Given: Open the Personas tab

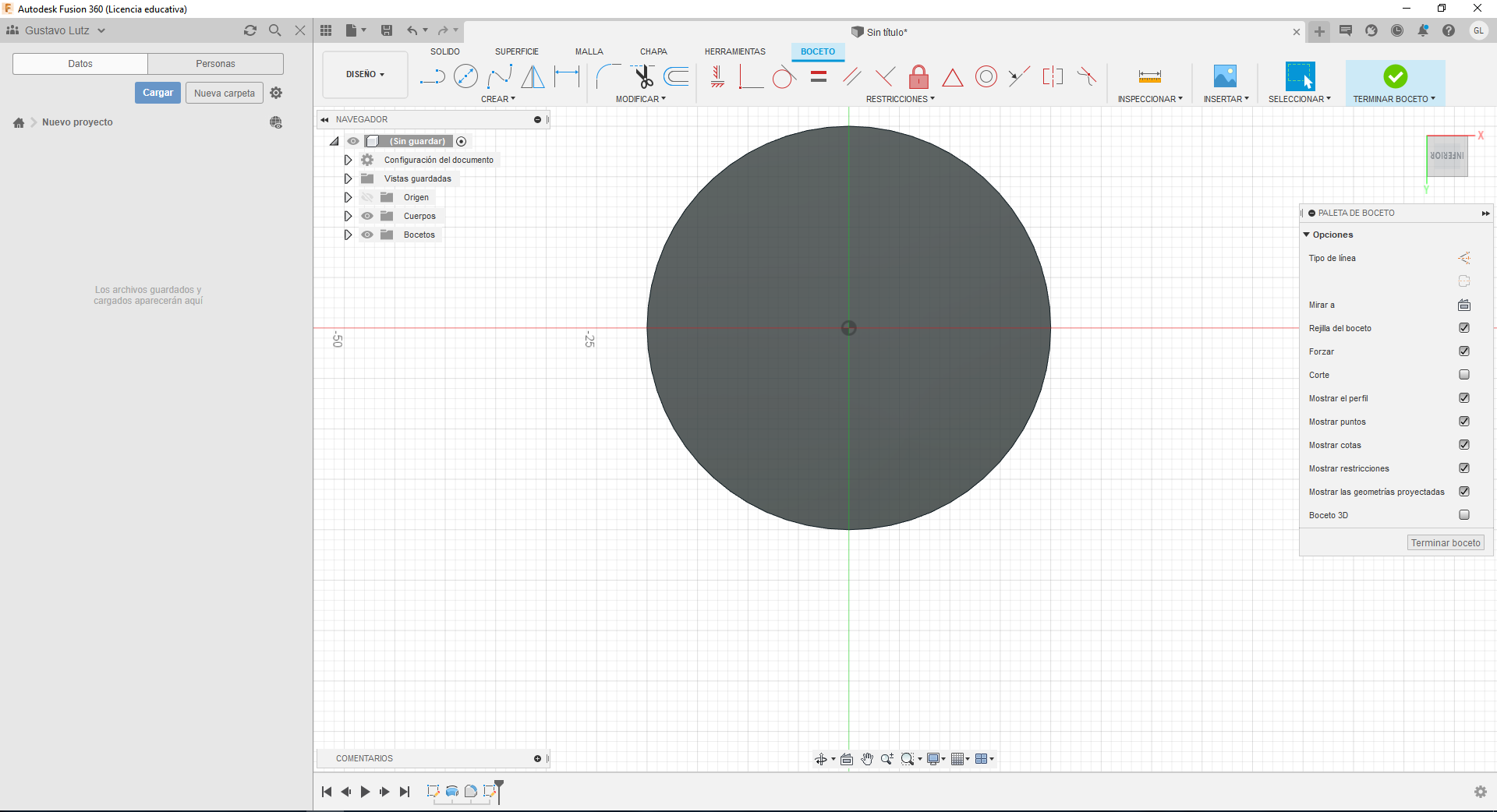Looking at the screenshot, I should coord(215,64).
